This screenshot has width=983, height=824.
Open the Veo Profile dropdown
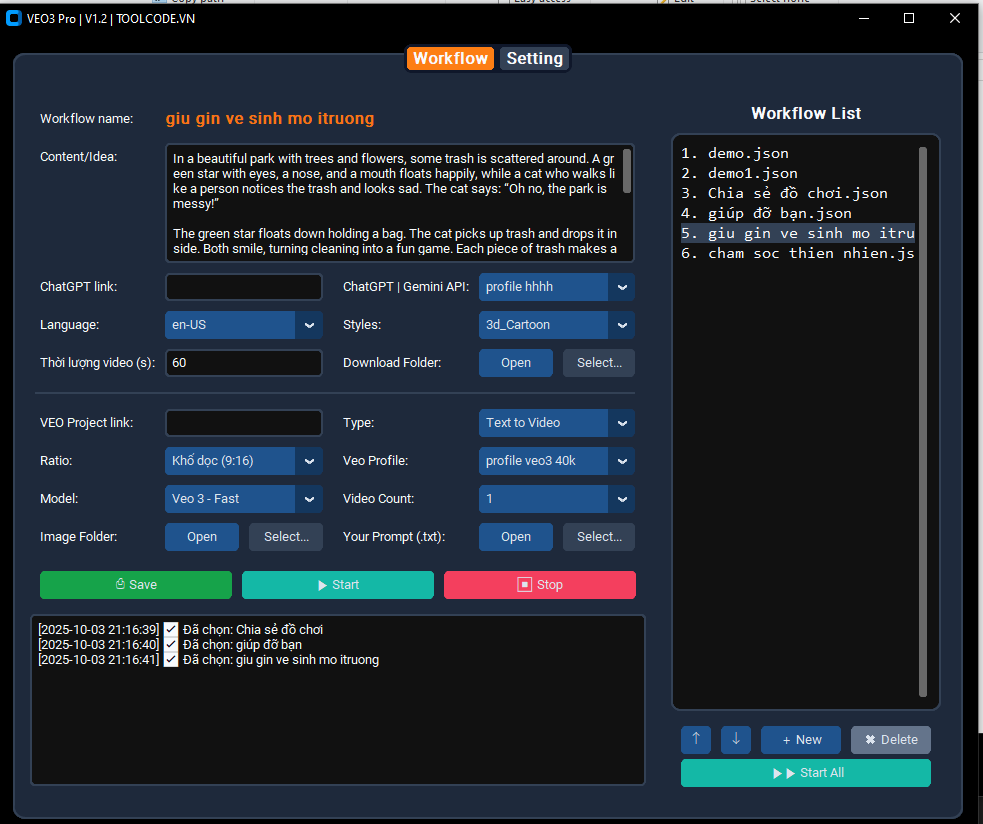[557, 461]
